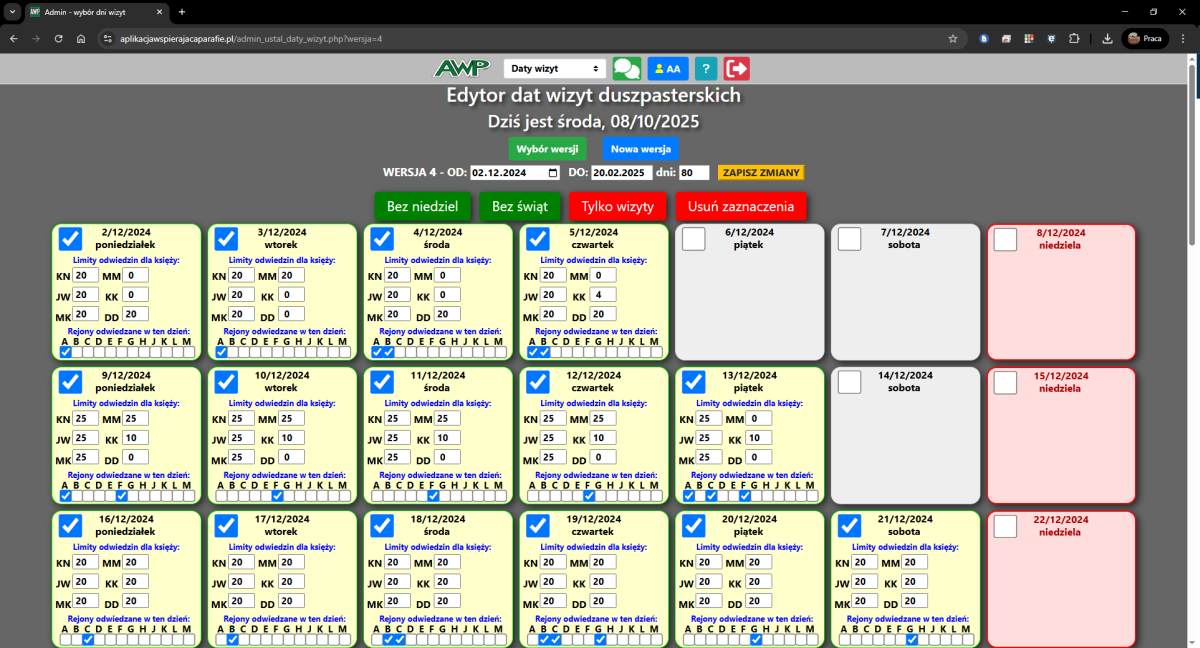
Task: Bookmark this page with star icon
Action: click(953, 38)
